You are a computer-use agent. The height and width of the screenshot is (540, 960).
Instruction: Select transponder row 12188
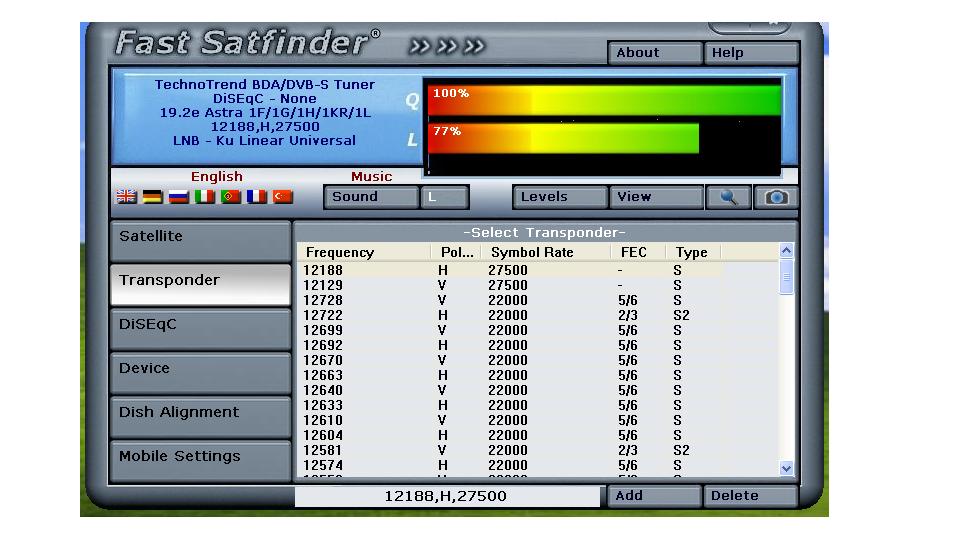click(x=539, y=270)
